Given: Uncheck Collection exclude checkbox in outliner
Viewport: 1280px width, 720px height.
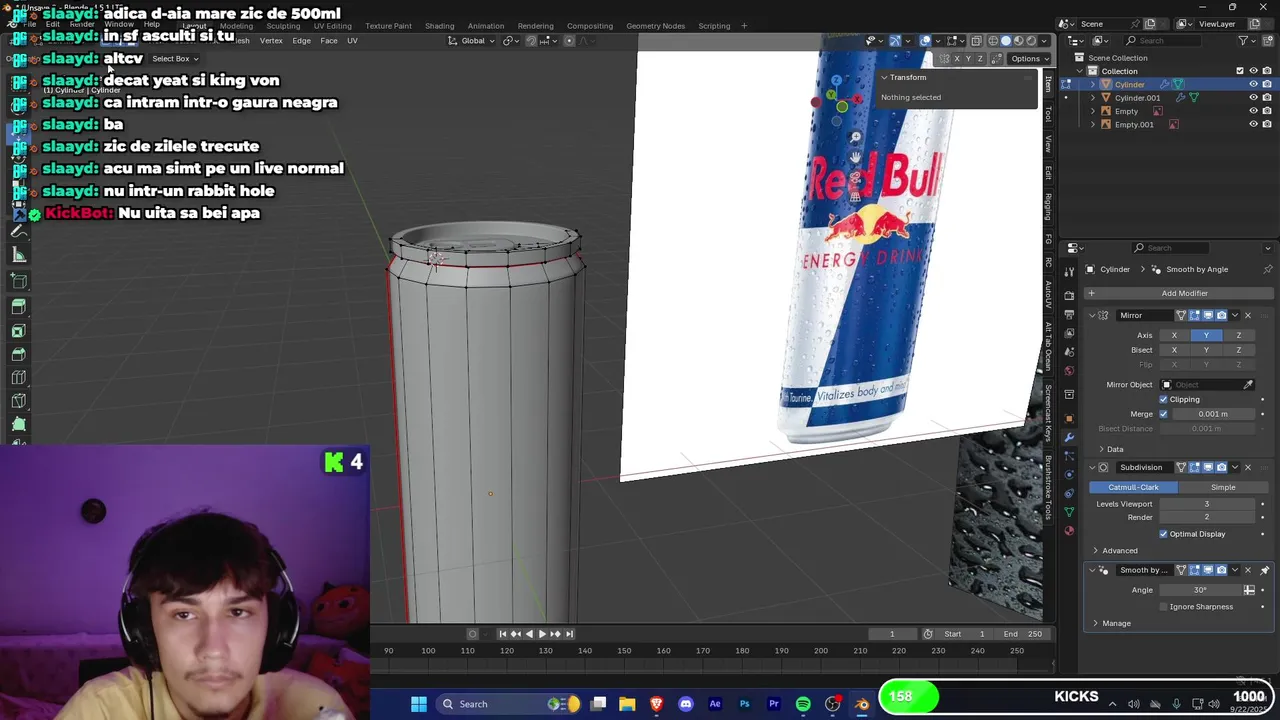Looking at the screenshot, I should tap(1240, 71).
